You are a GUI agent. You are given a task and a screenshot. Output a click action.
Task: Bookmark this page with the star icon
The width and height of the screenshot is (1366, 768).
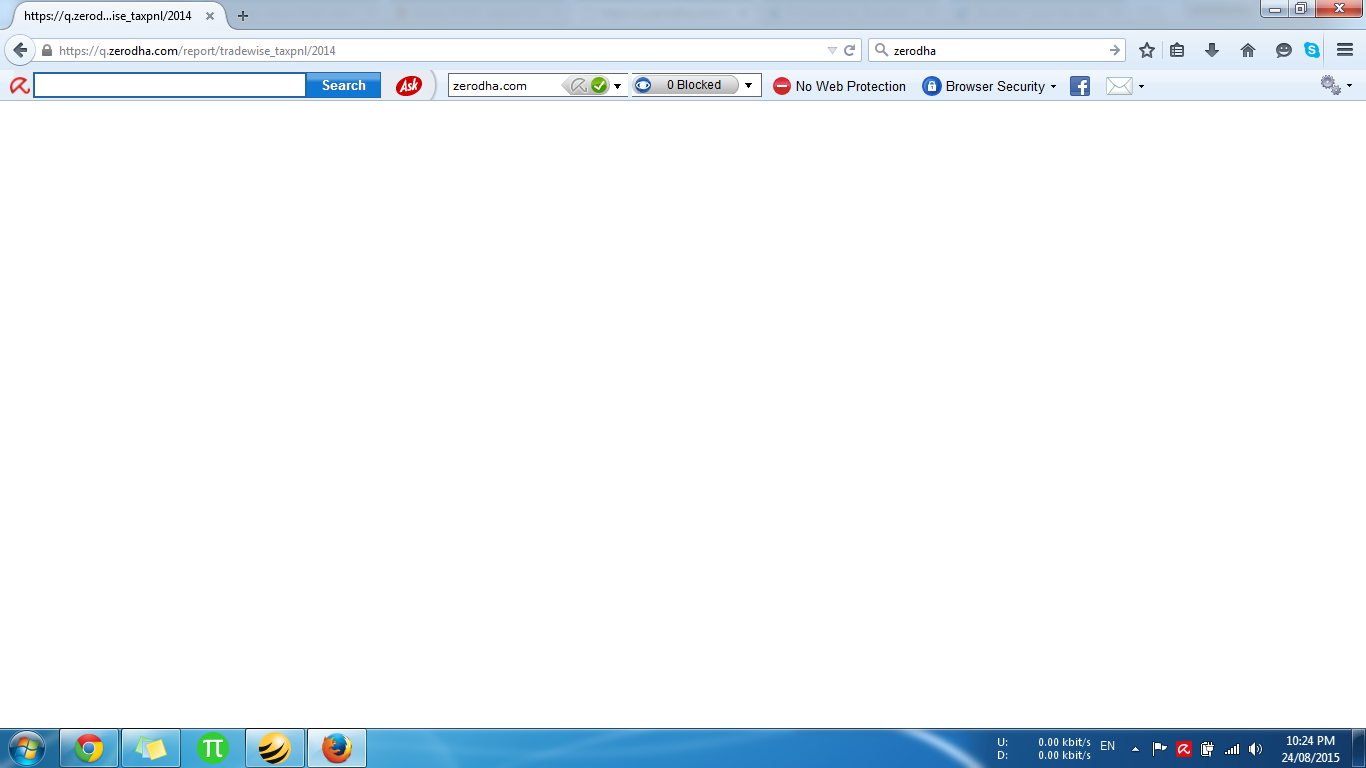tap(1147, 50)
